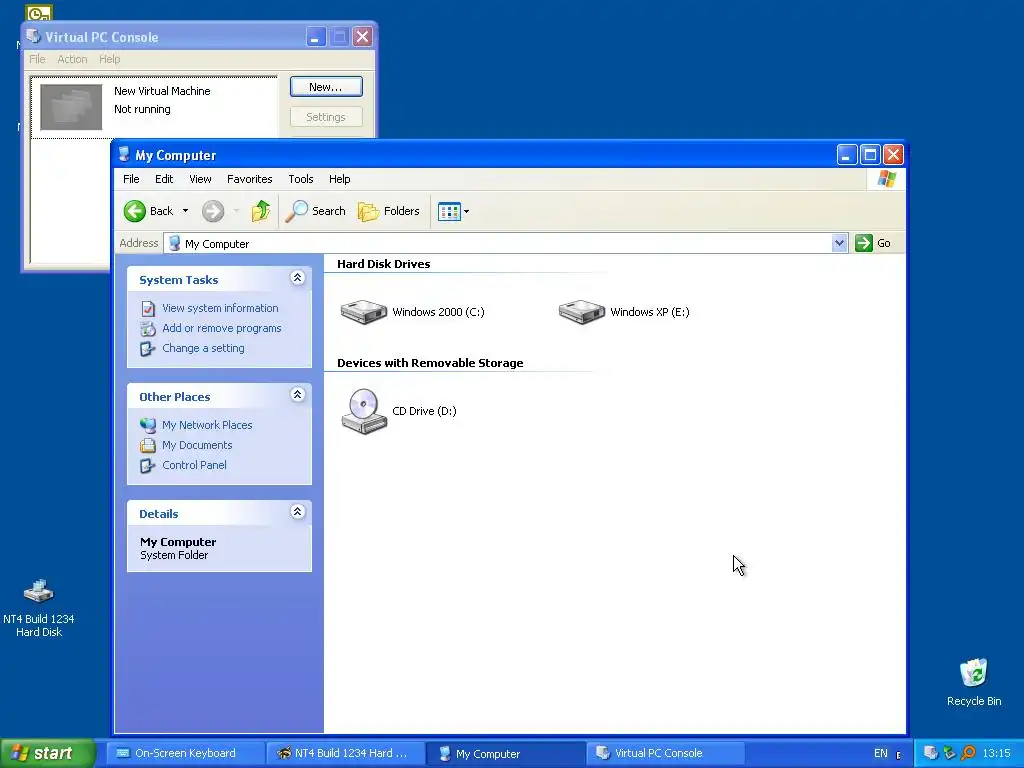Collapse the Details panel
1024x768 pixels.
click(x=297, y=512)
